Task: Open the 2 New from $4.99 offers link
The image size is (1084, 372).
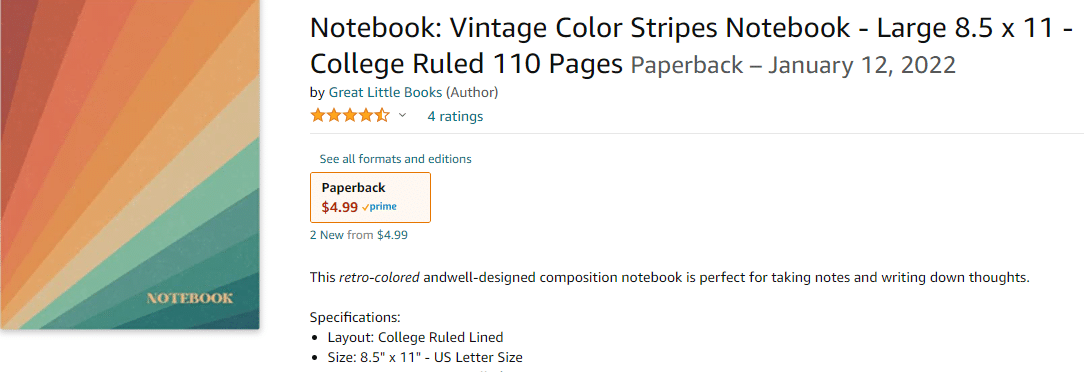Action: (359, 235)
